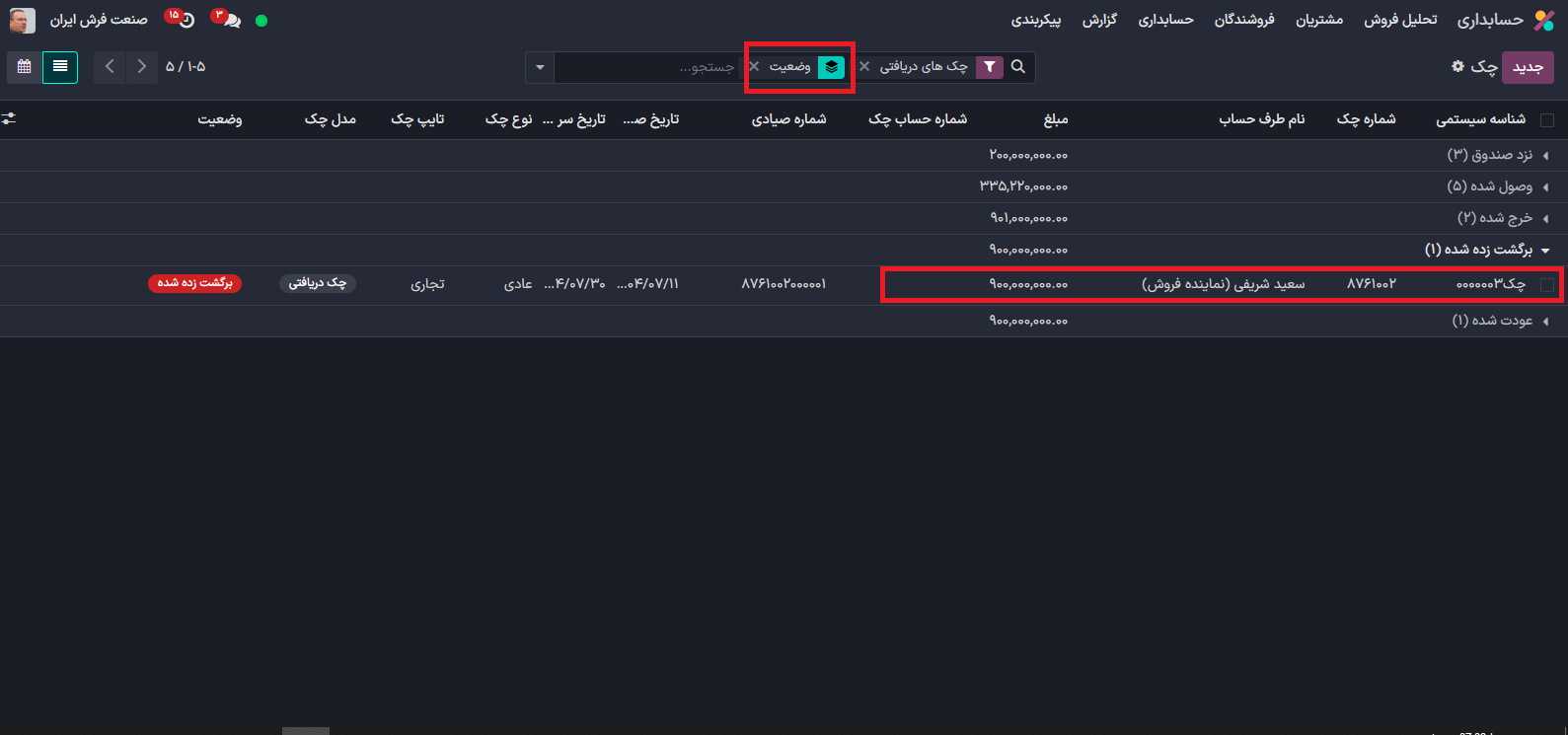
Task: Click the جدید button
Action: coord(1528,67)
